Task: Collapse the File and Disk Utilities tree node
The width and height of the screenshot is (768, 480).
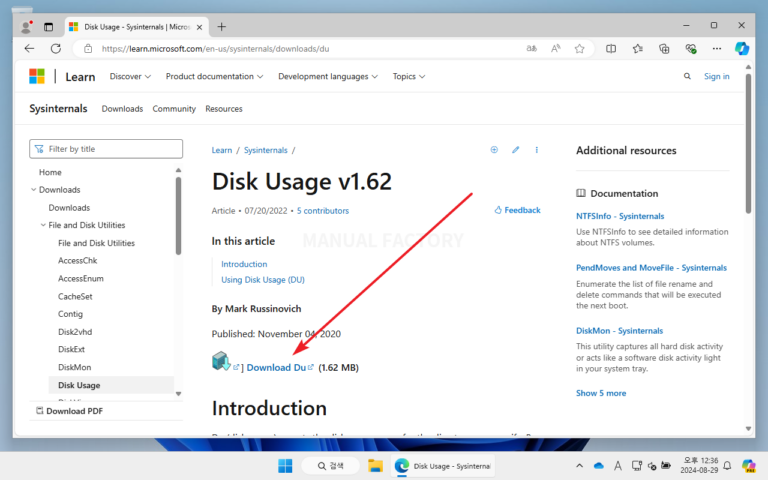Action: coord(43,225)
